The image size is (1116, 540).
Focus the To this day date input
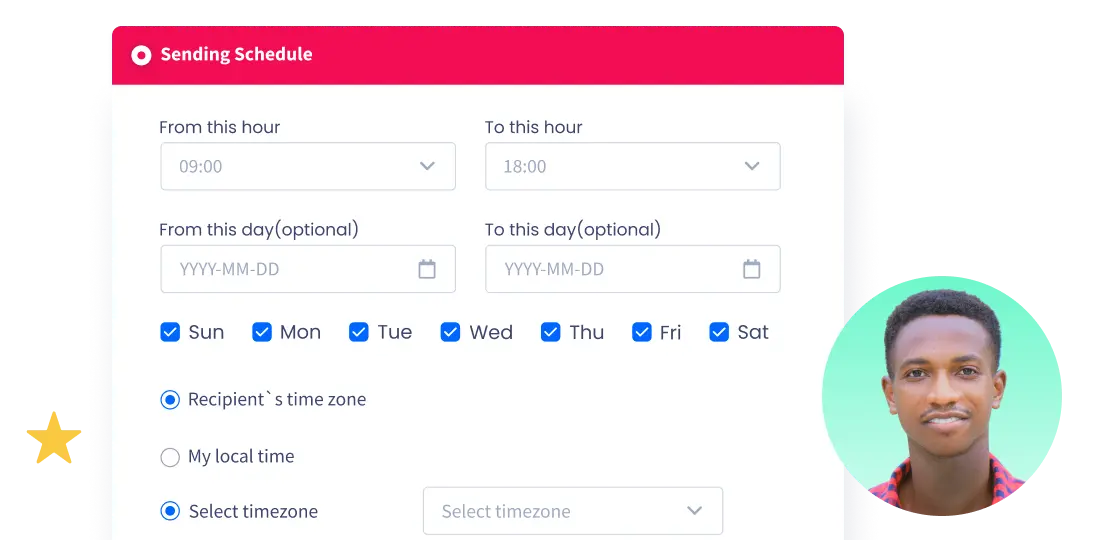pyautogui.click(x=615, y=269)
